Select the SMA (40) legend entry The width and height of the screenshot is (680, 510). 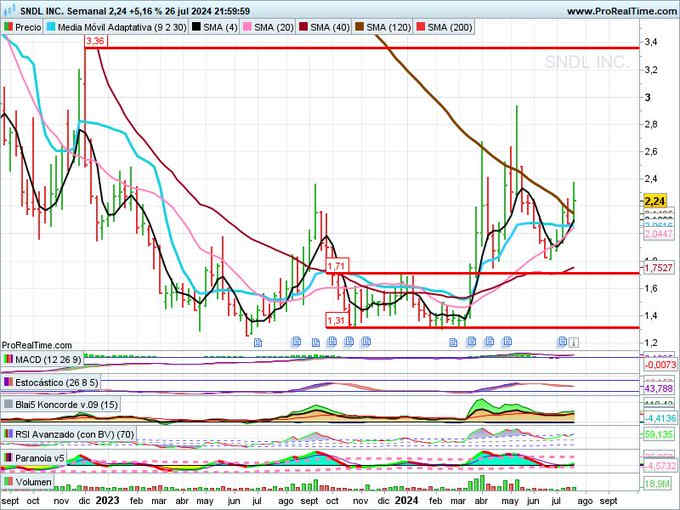[324, 27]
